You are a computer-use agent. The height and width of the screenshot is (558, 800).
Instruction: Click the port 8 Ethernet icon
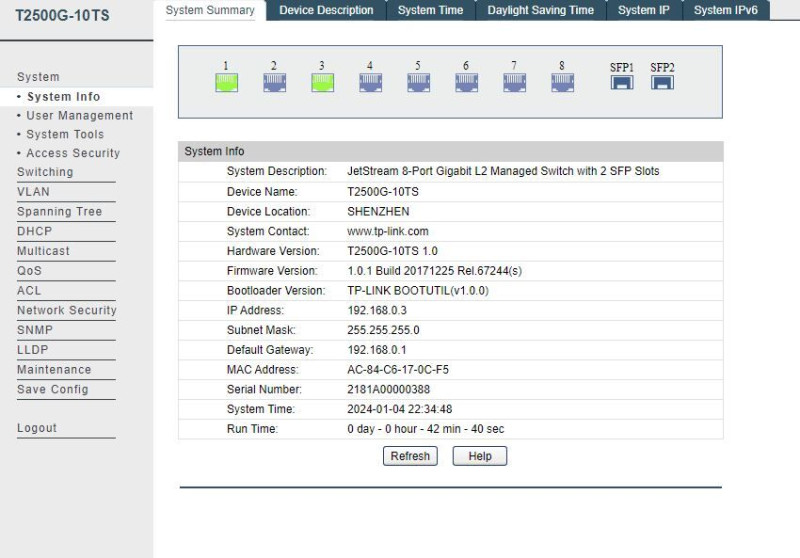click(x=562, y=83)
